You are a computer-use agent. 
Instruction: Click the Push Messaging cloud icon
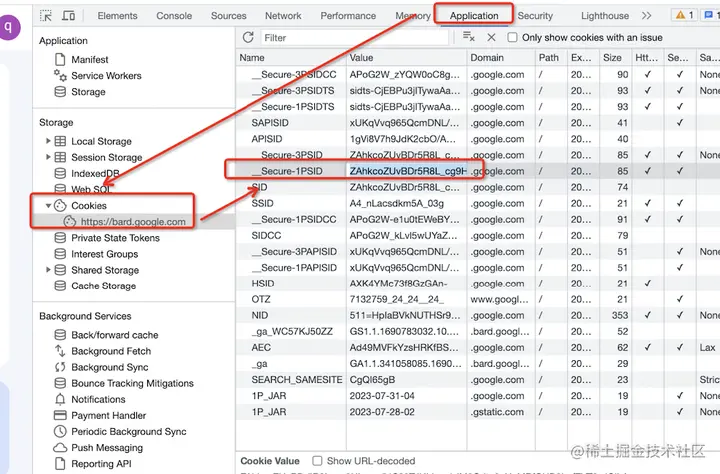pyautogui.click(x=60, y=447)
